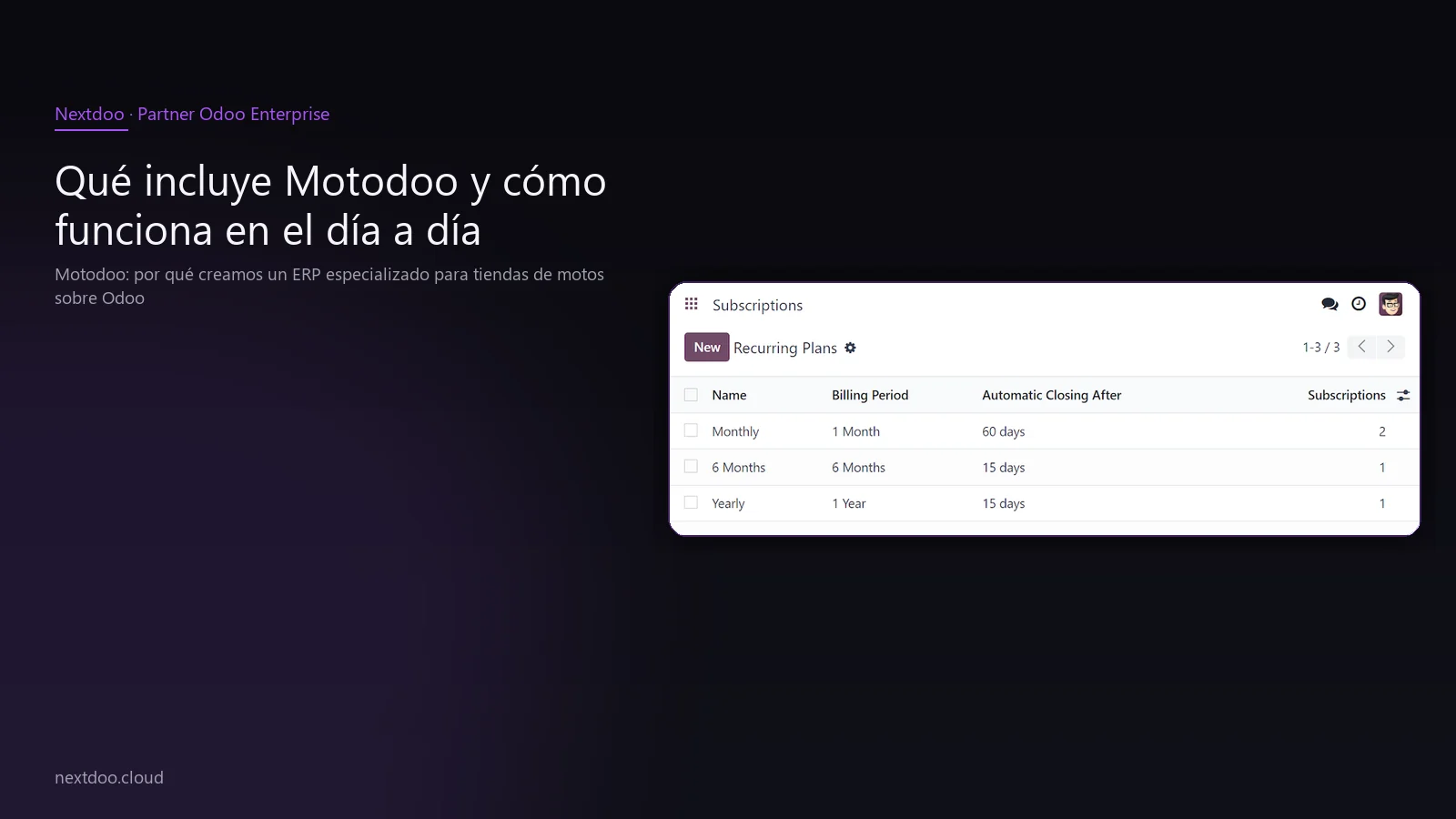Check the Yearly row checkbox

click(x=691, y=502)
